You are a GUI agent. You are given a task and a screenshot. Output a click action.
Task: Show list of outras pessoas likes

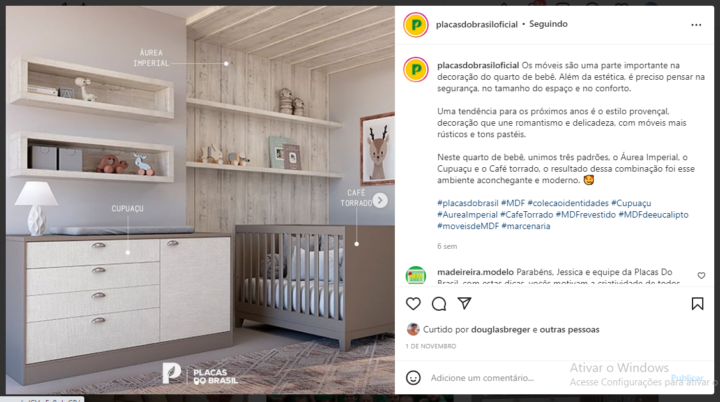[569, 329]
